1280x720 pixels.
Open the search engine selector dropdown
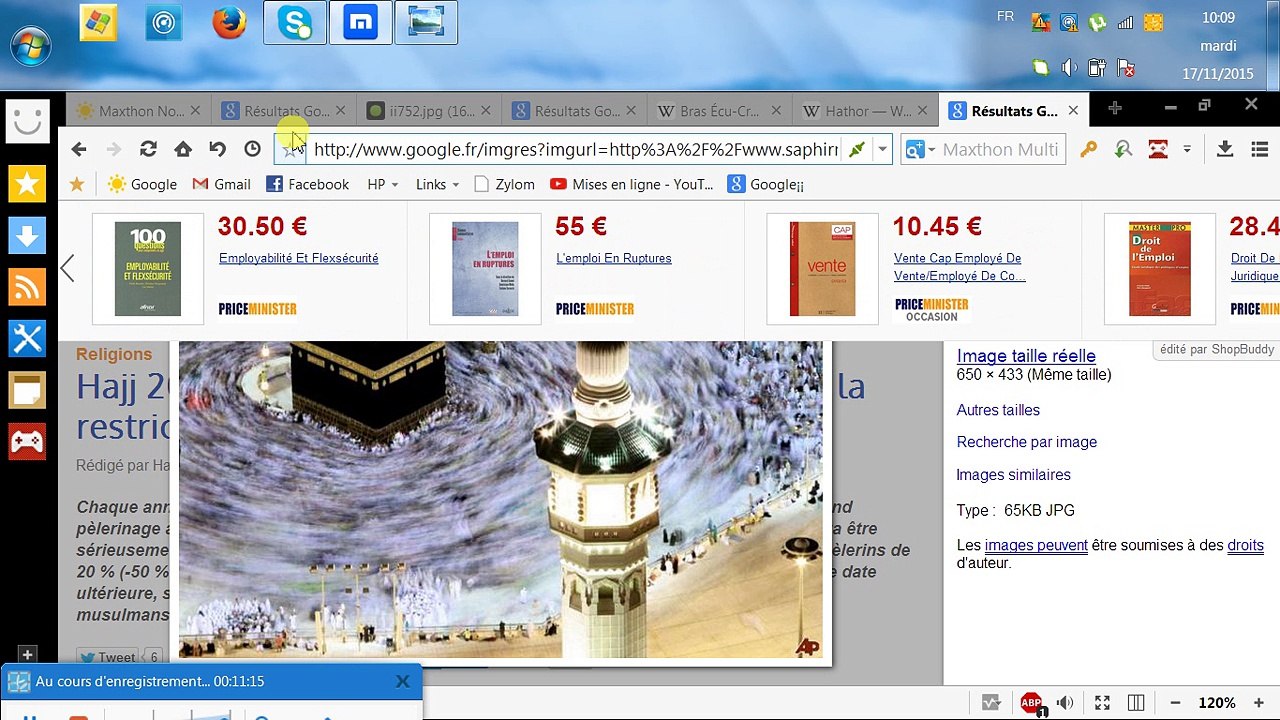932,149
